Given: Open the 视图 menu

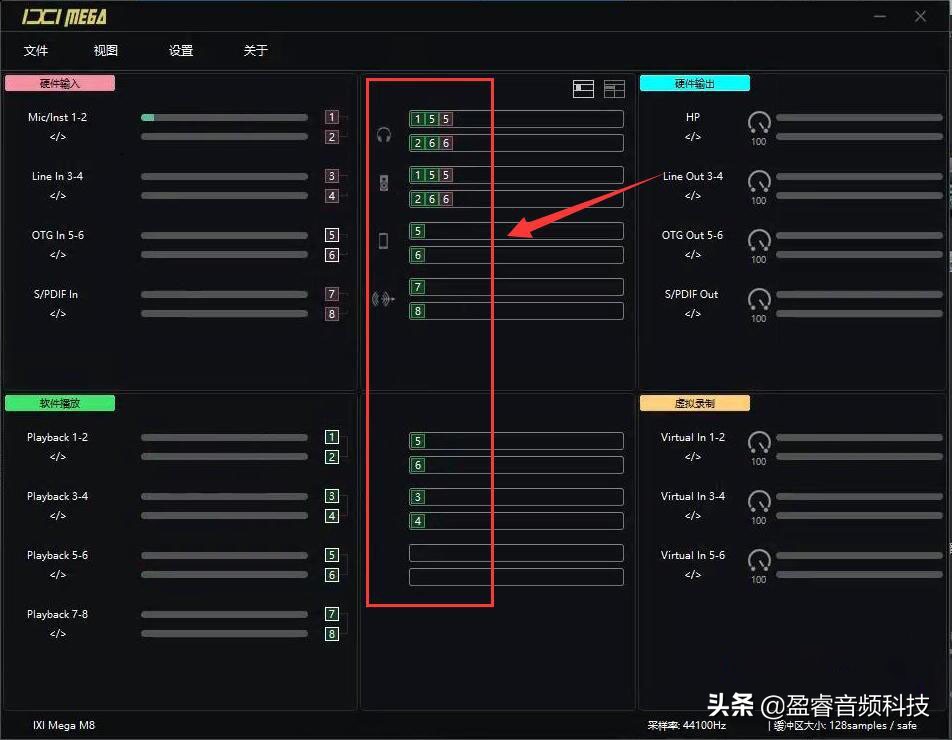Looking at the screenshot, I should click(106, 50).
